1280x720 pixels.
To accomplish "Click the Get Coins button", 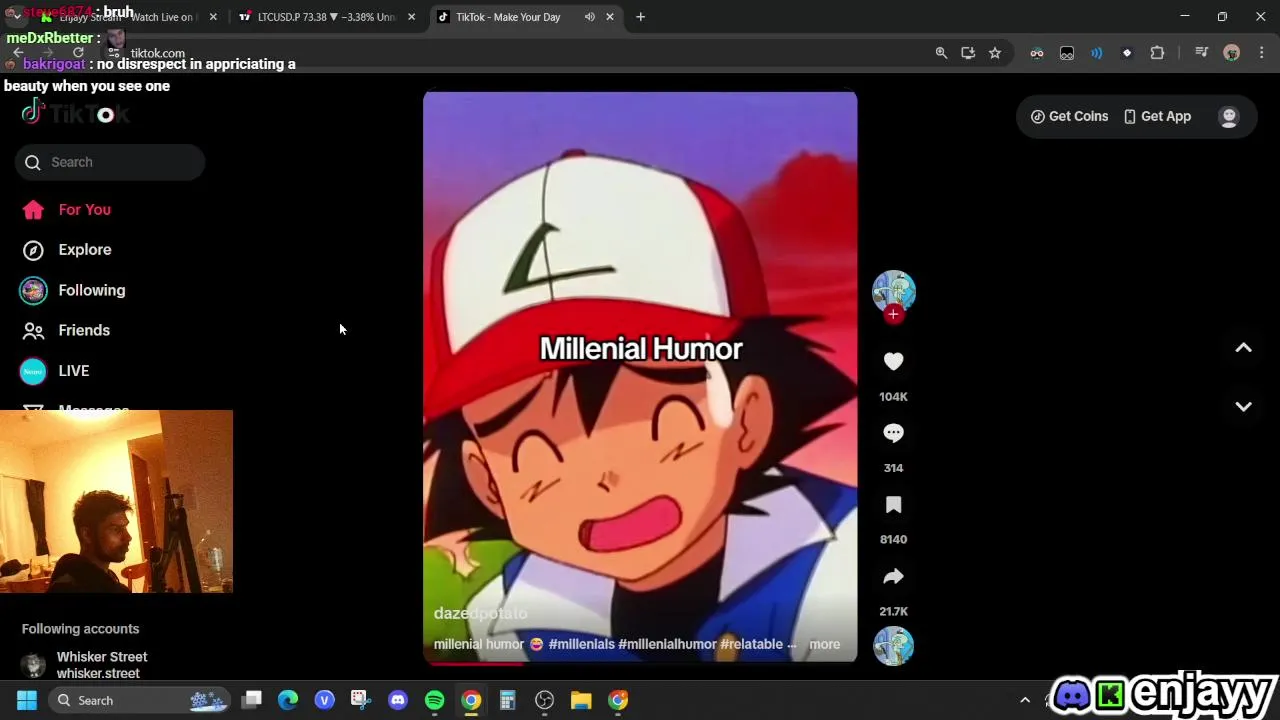I will 1069,116.
